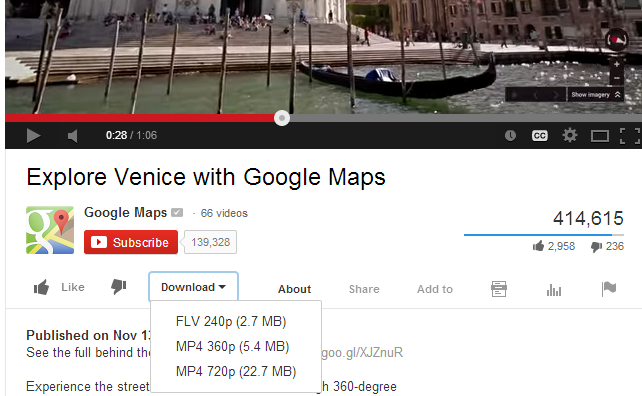This screenshot has width=642, height=396.
Task: Open video settings gear icon
Action: (570, 135)
